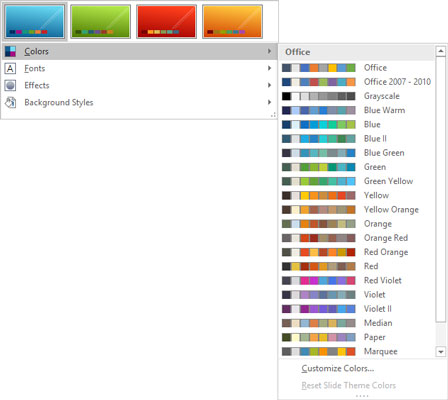448x400 pixels.
Task: Click the Fonts 'A' icon
Action: [x=10, y=68]
